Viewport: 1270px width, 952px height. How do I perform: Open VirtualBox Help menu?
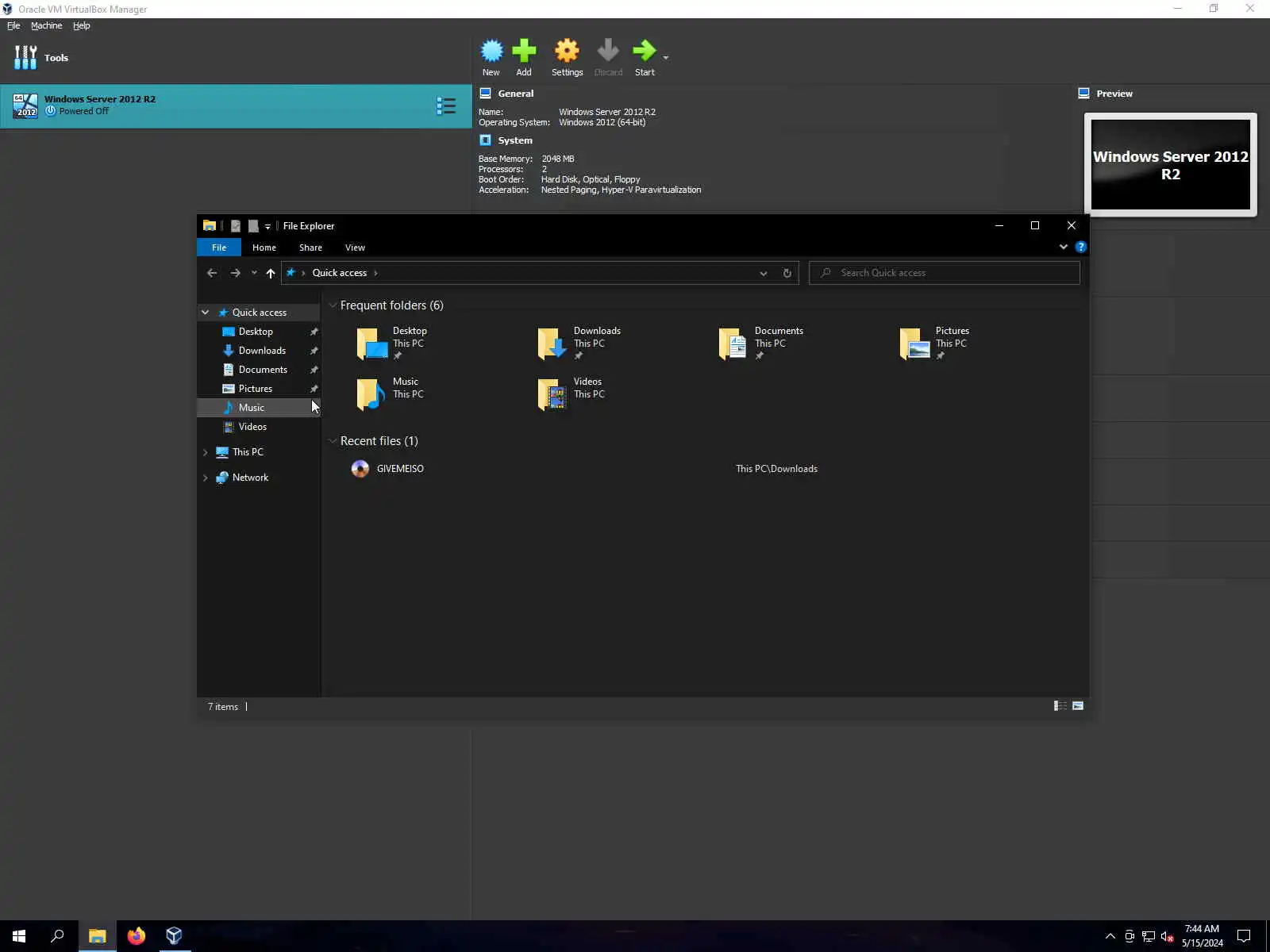[x=82, y=25]
